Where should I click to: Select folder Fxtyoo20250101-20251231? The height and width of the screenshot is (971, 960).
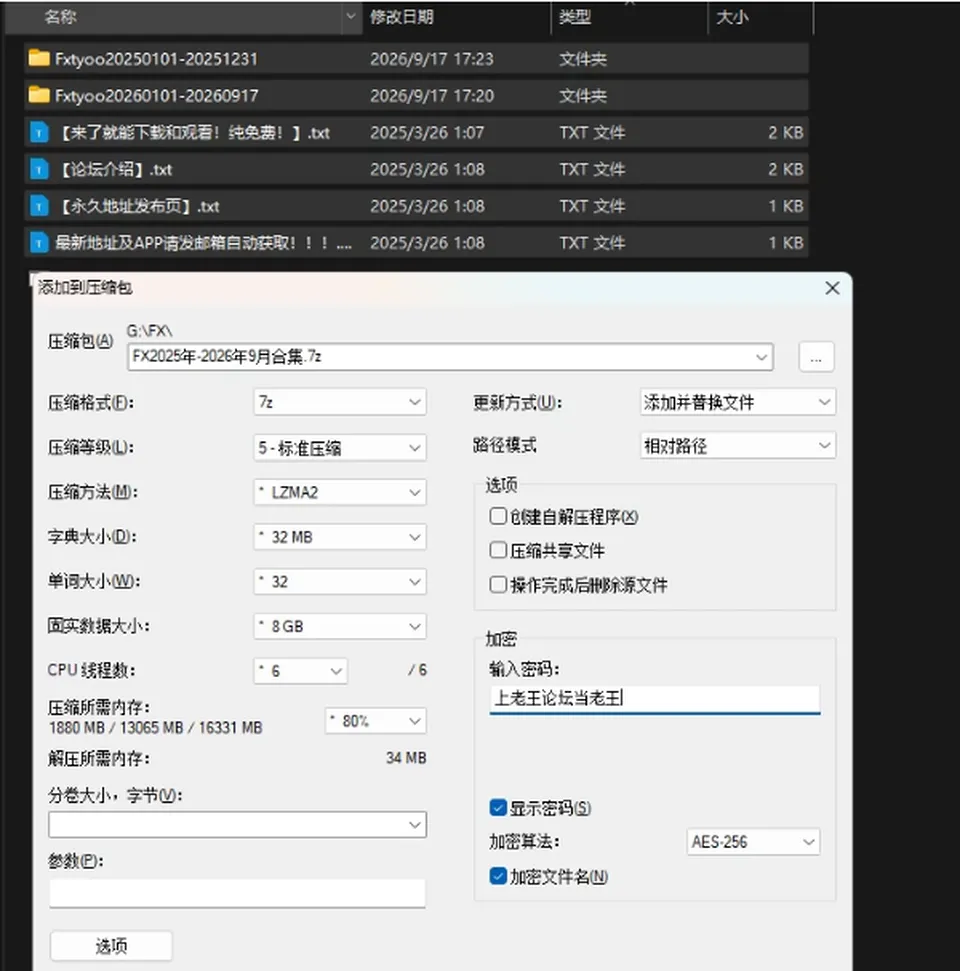click(416, 59)
